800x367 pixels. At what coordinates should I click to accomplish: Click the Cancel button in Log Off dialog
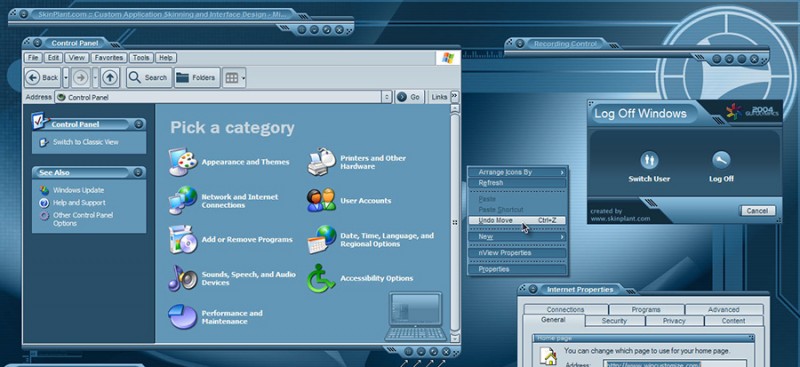[x=757, y=211]
